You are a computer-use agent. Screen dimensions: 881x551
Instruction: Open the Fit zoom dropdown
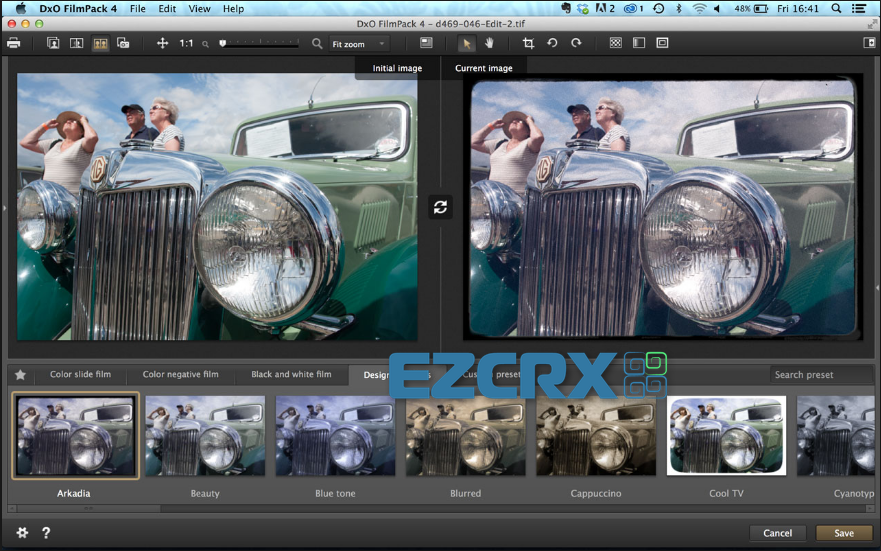tap(358, 44)
